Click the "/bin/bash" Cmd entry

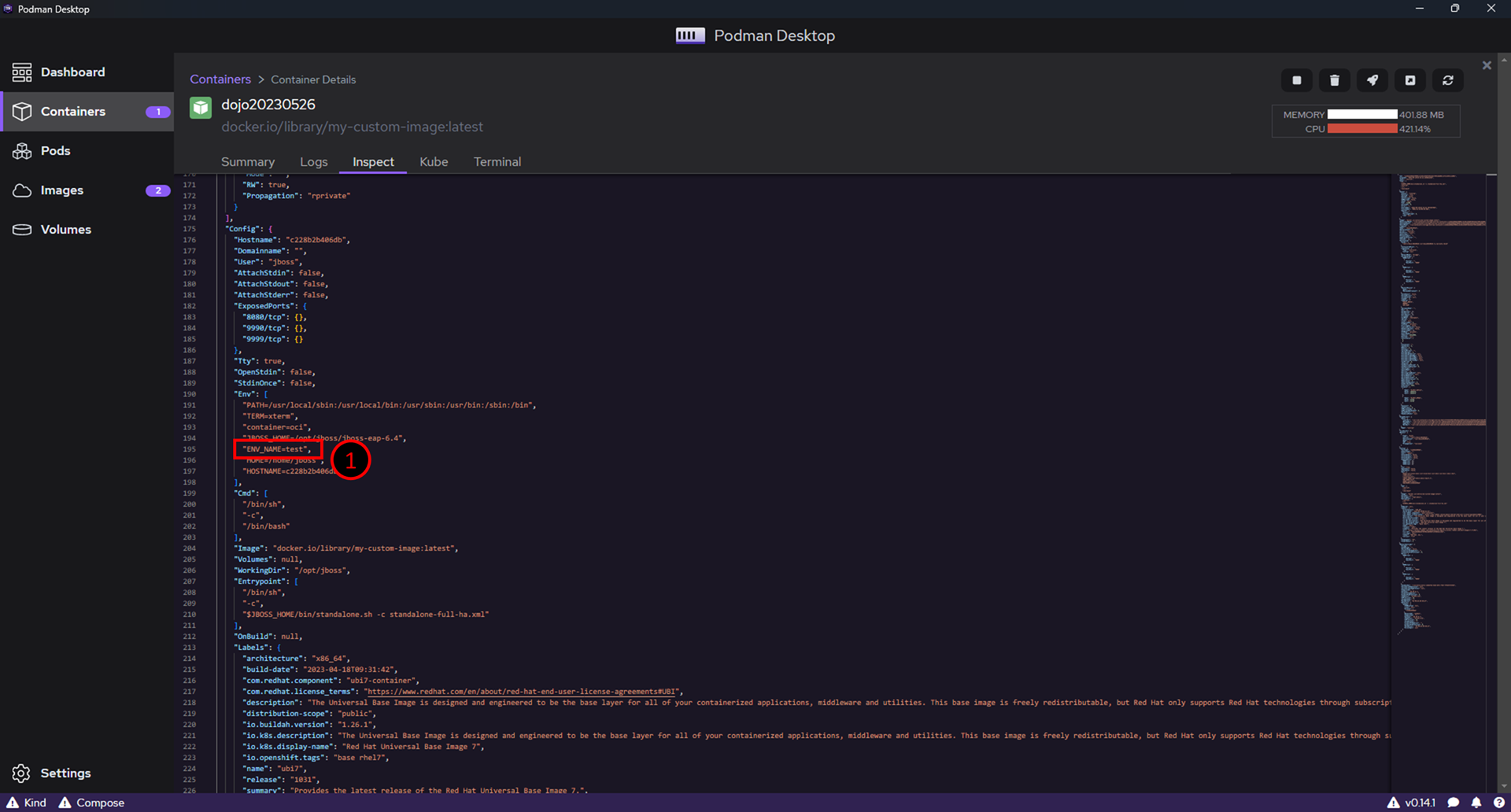[266, 526]
